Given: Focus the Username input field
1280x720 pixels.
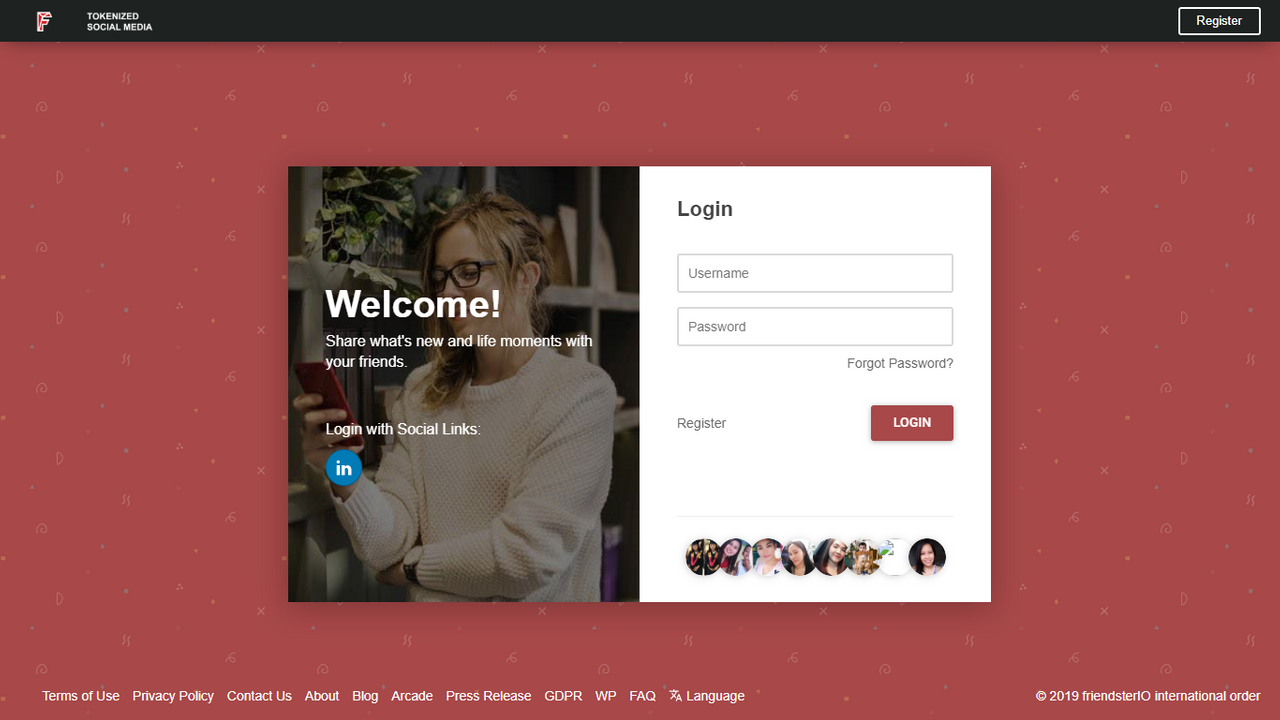Looking at the screenshot, I should click(x=815, y=273).
